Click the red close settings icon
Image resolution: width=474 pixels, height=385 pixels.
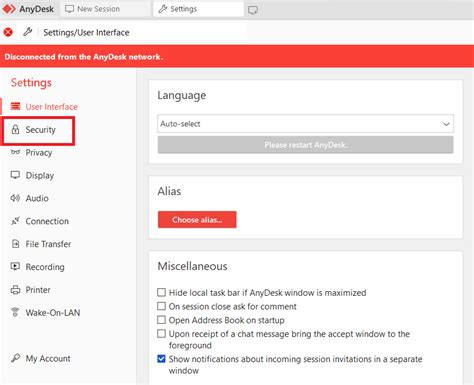8,32
